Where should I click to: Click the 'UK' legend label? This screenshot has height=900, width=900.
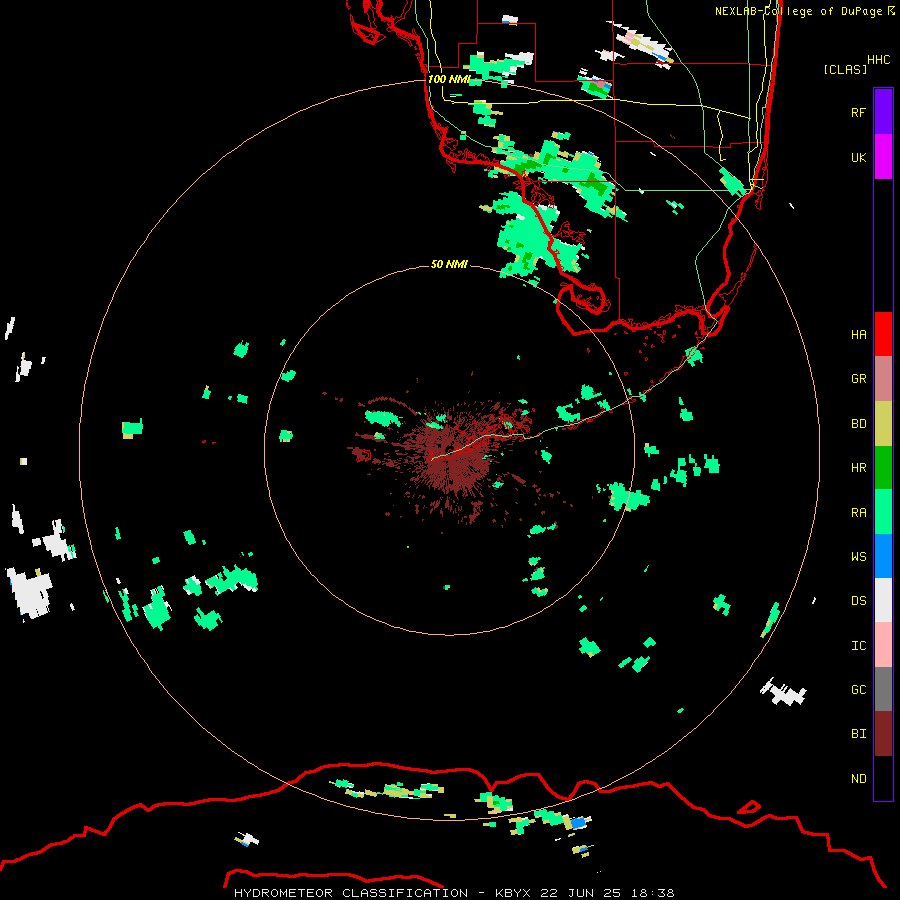pos(858,157)
